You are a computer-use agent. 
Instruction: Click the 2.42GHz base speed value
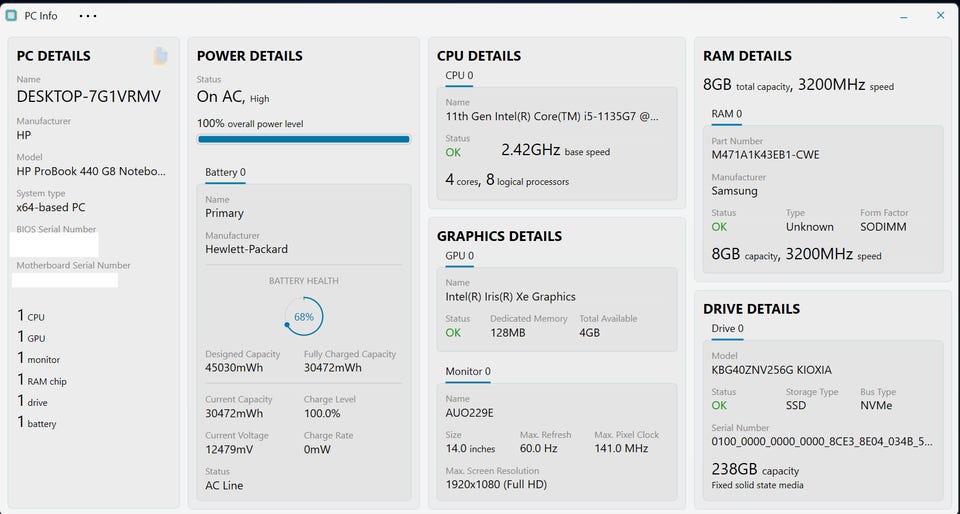click(531, 150)
